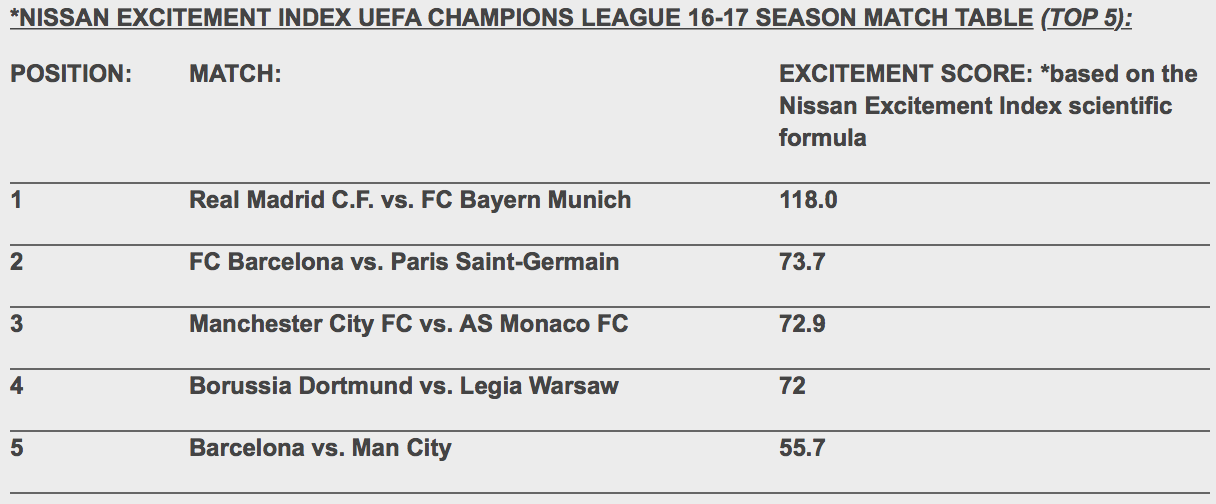Select Real Madrid C.F. vs. FC Bayern Munich
Screen dimensions: 1216x504
(410, 200)
